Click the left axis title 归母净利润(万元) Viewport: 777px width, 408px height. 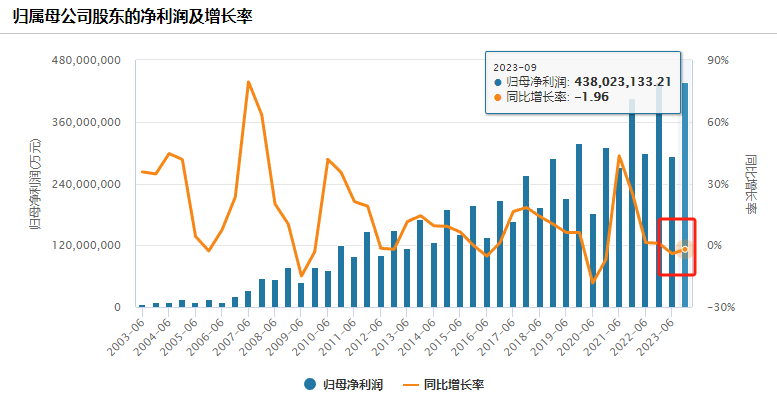(35, 184)
